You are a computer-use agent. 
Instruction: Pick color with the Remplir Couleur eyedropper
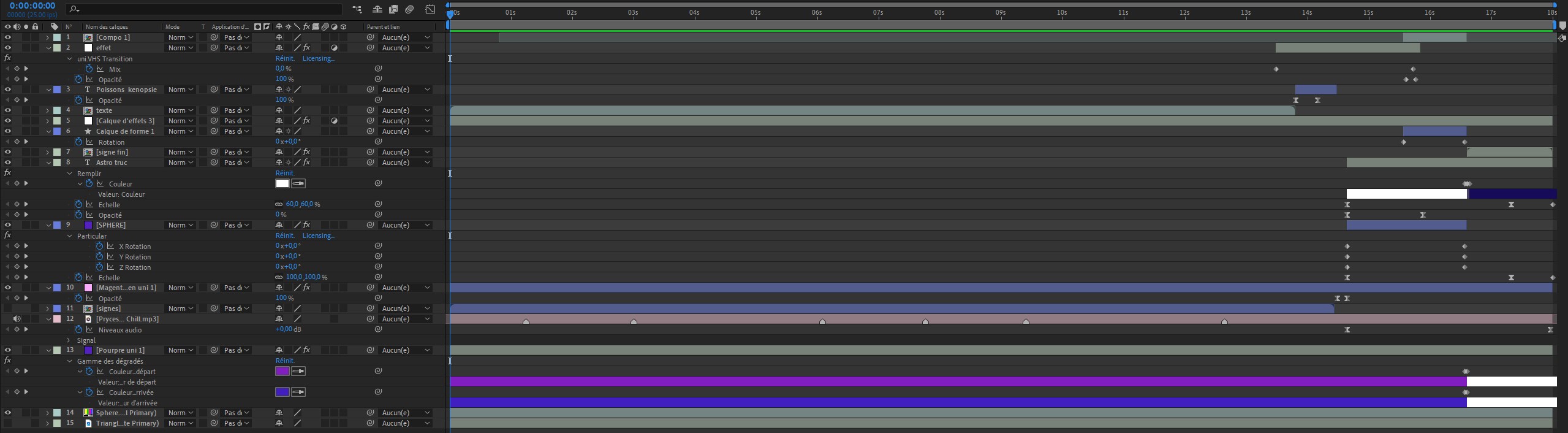pos(298,183)
